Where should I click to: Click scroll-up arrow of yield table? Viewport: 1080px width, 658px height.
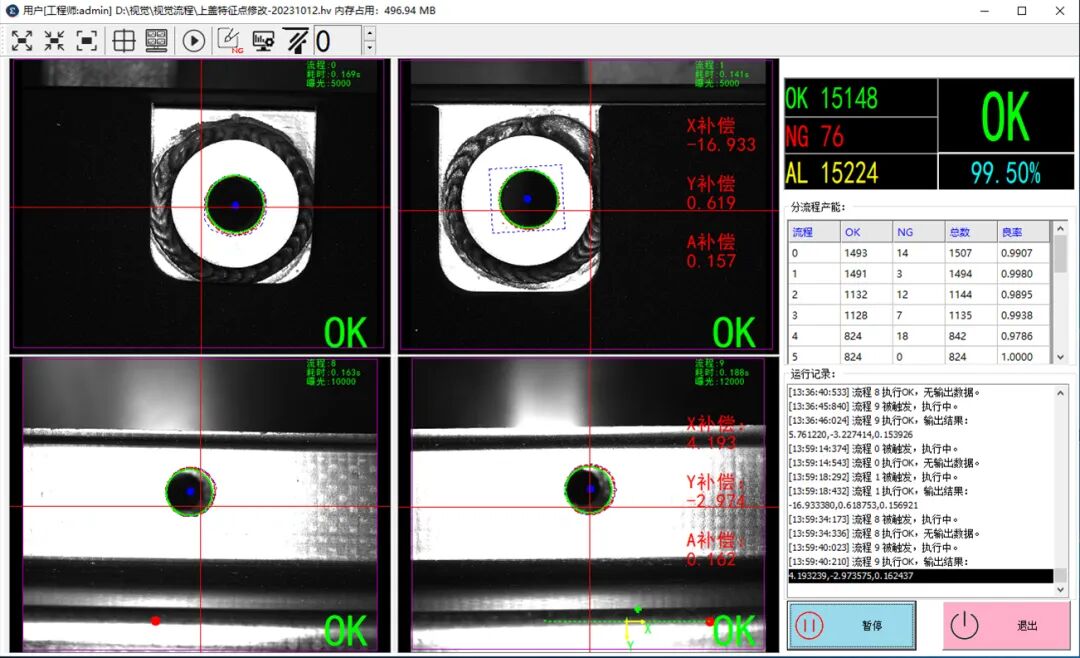click(1060, 228)
